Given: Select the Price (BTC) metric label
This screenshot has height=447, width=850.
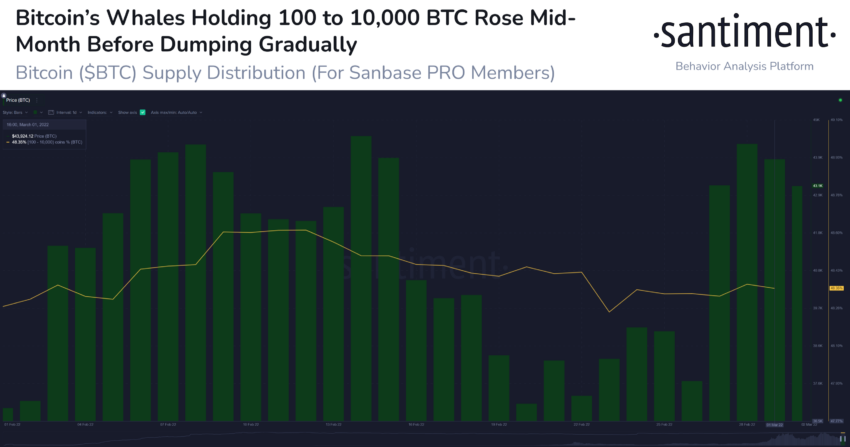Looking at the screenshot, I should 18,100.
